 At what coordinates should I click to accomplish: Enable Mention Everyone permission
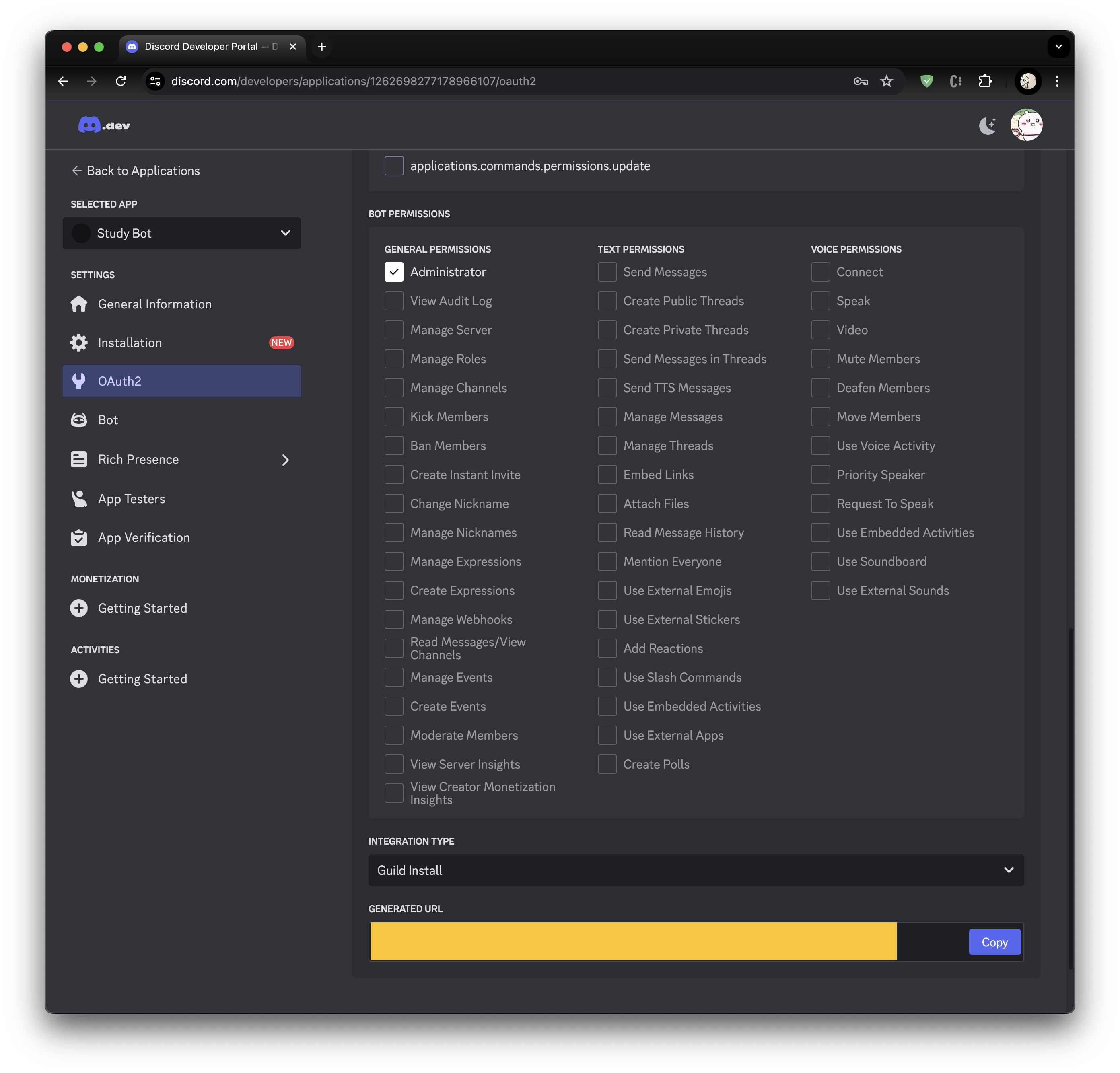coord(607,562)
